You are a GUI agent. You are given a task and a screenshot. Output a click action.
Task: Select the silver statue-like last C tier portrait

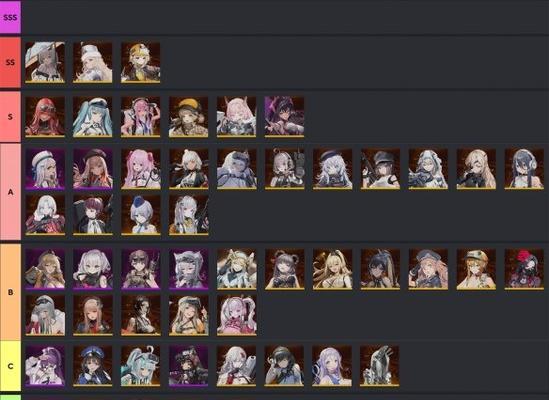(x=380, y=366)
